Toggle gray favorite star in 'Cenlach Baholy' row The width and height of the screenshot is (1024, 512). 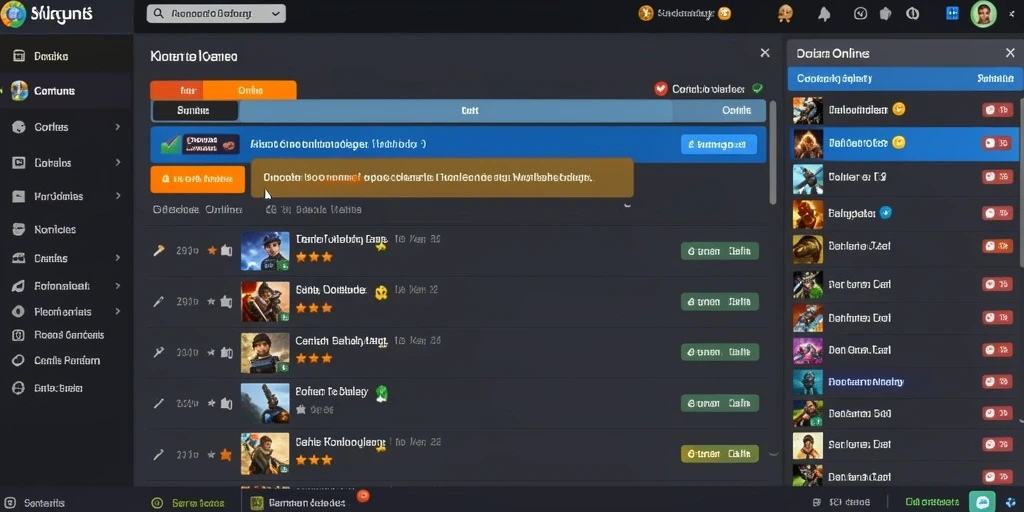[x=212, y=353]
